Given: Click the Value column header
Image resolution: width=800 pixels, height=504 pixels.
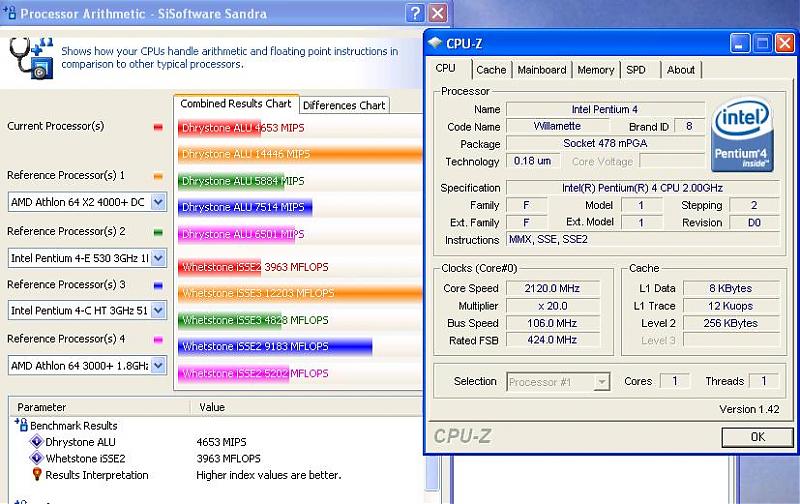Looking at the screenshot, I should tap(308, 407).
